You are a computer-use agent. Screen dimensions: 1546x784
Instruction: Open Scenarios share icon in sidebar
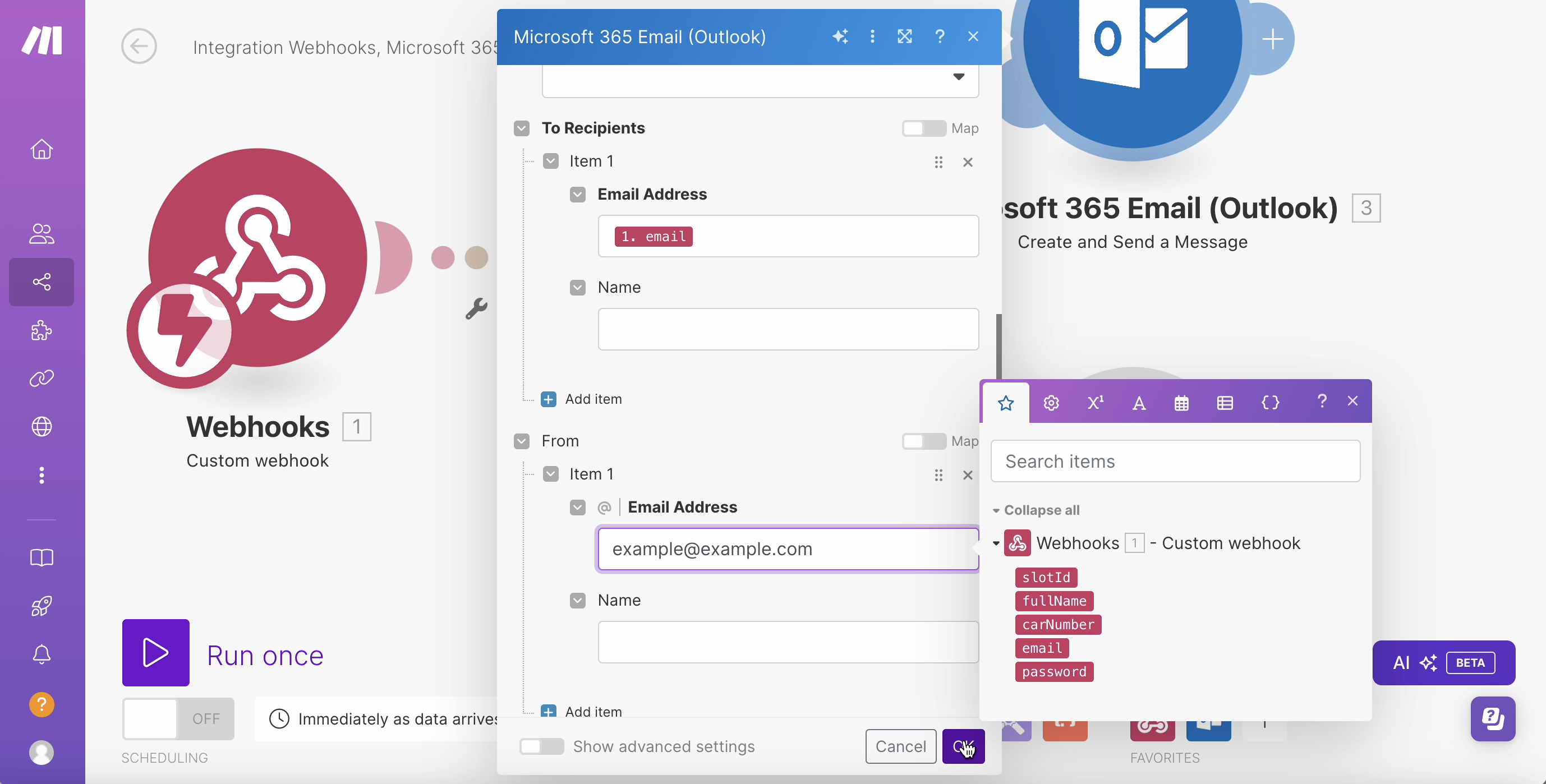tap(42, 282)
